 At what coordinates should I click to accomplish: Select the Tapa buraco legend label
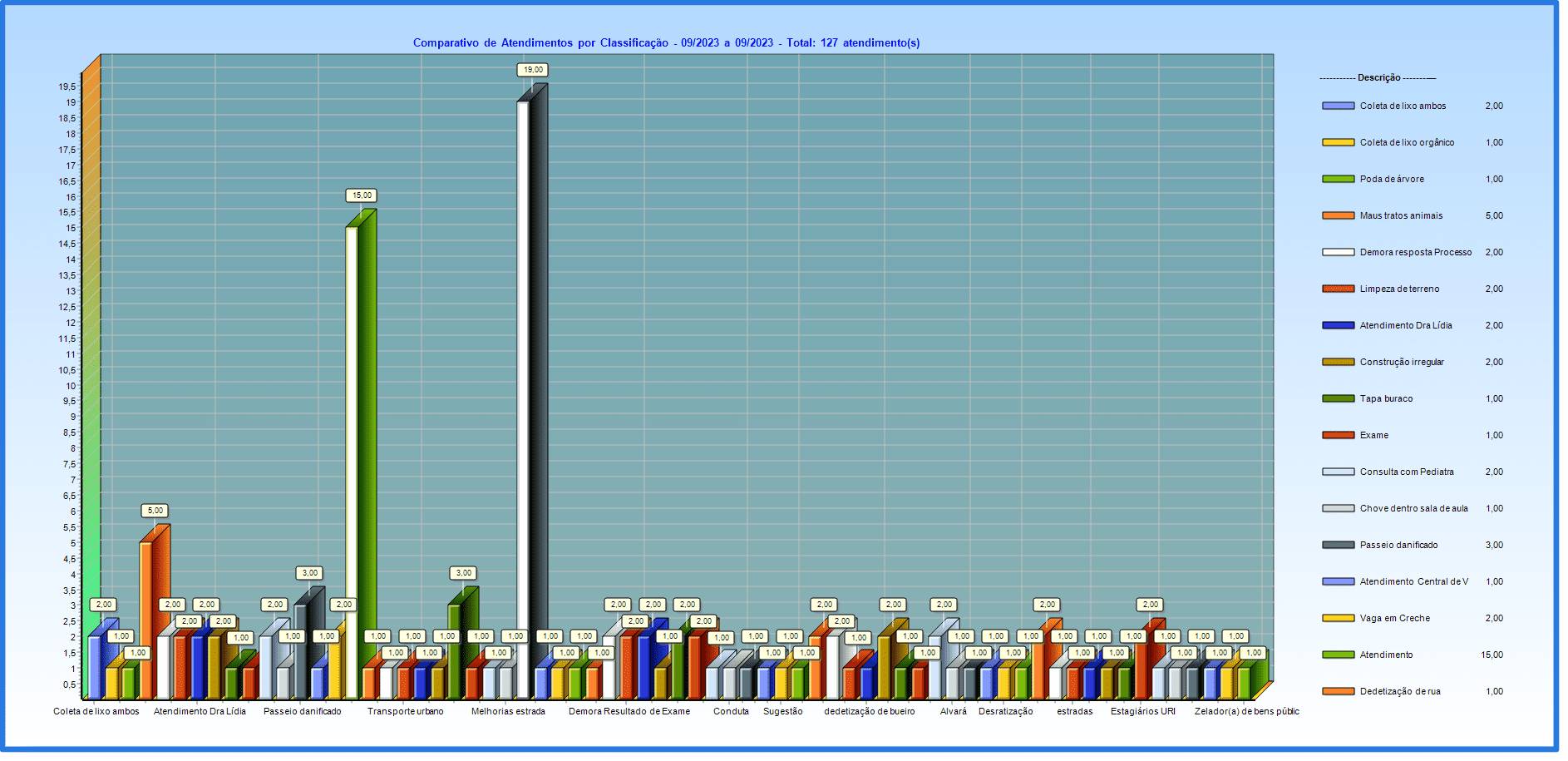tap(1386, 398)
